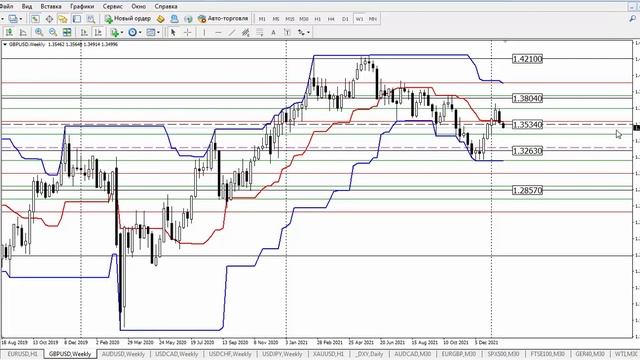Open the search magnifier in the toolbar
This screenshot has height=360, width=640.
coord(632,18)
